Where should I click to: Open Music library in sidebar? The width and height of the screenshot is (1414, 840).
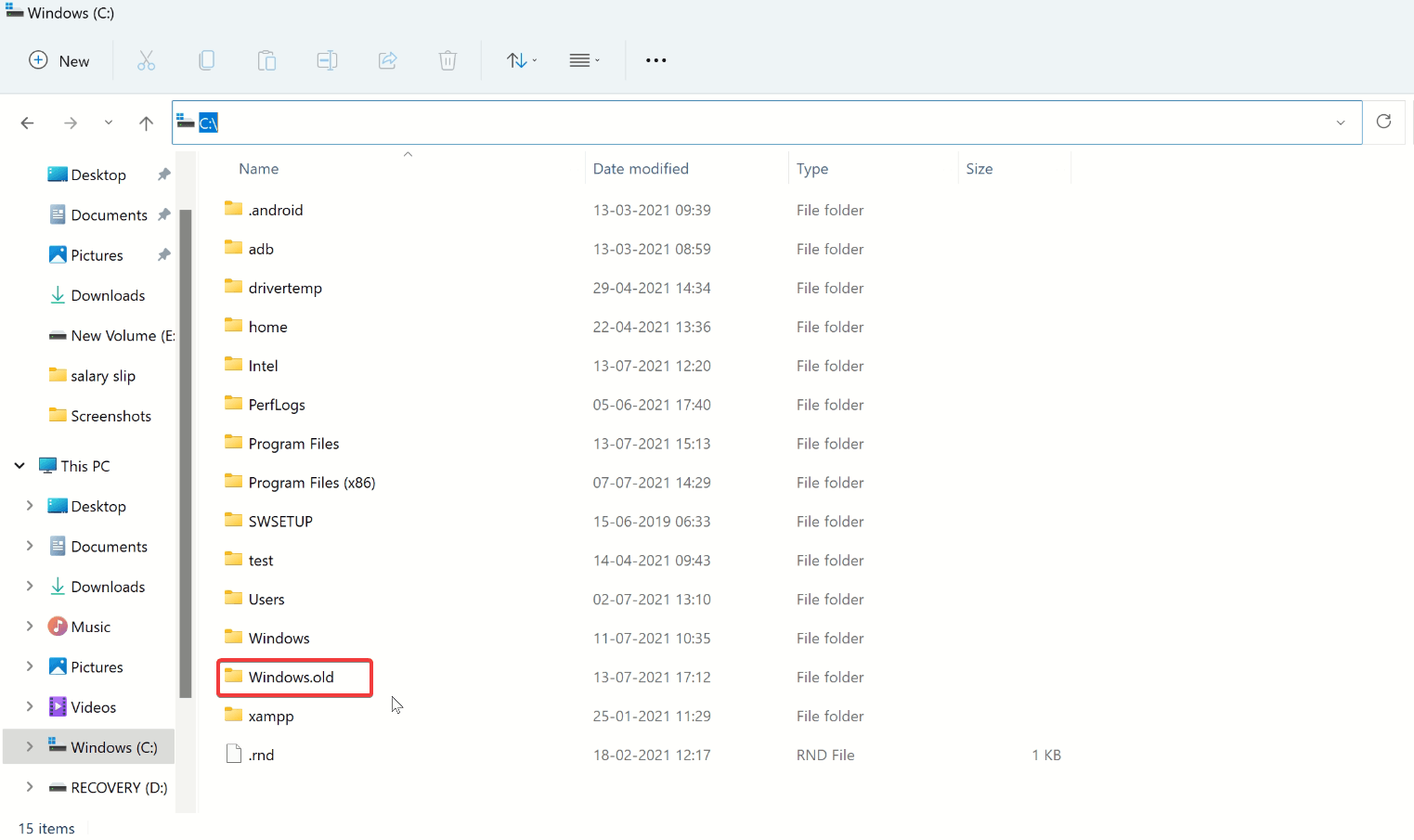click(91, 627)
